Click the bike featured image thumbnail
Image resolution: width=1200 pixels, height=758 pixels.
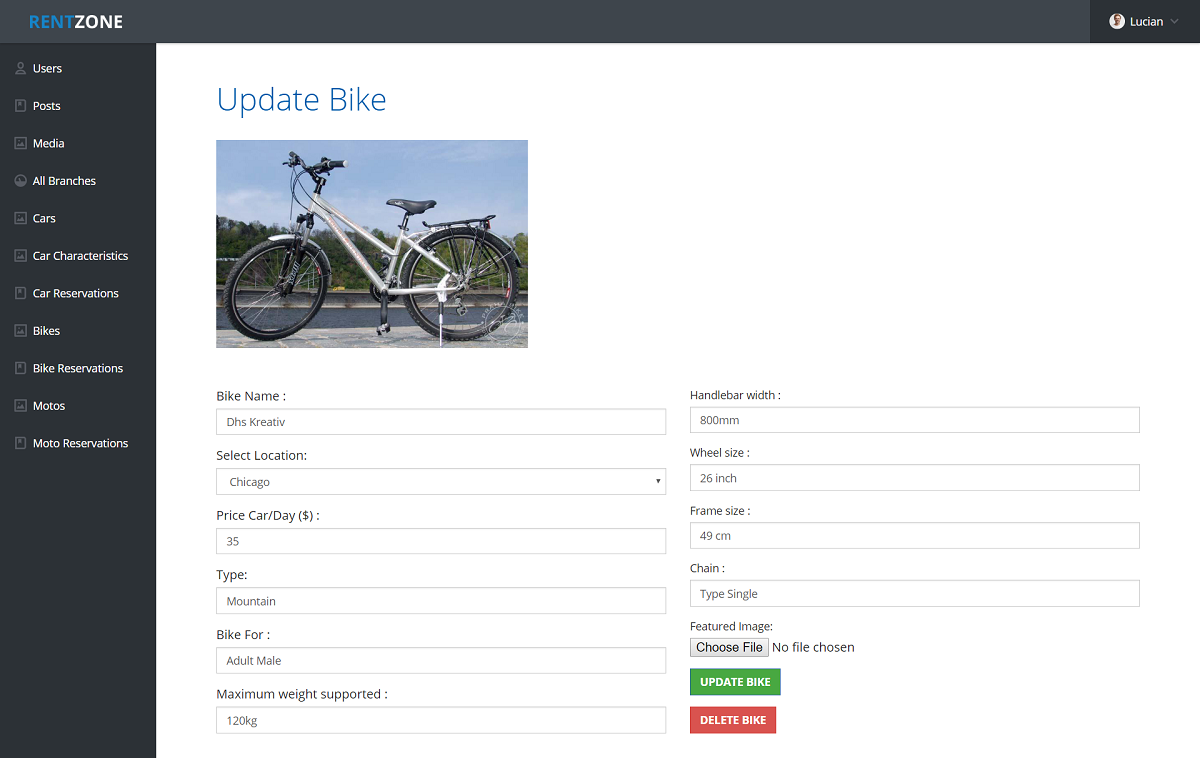click(372, 244)
